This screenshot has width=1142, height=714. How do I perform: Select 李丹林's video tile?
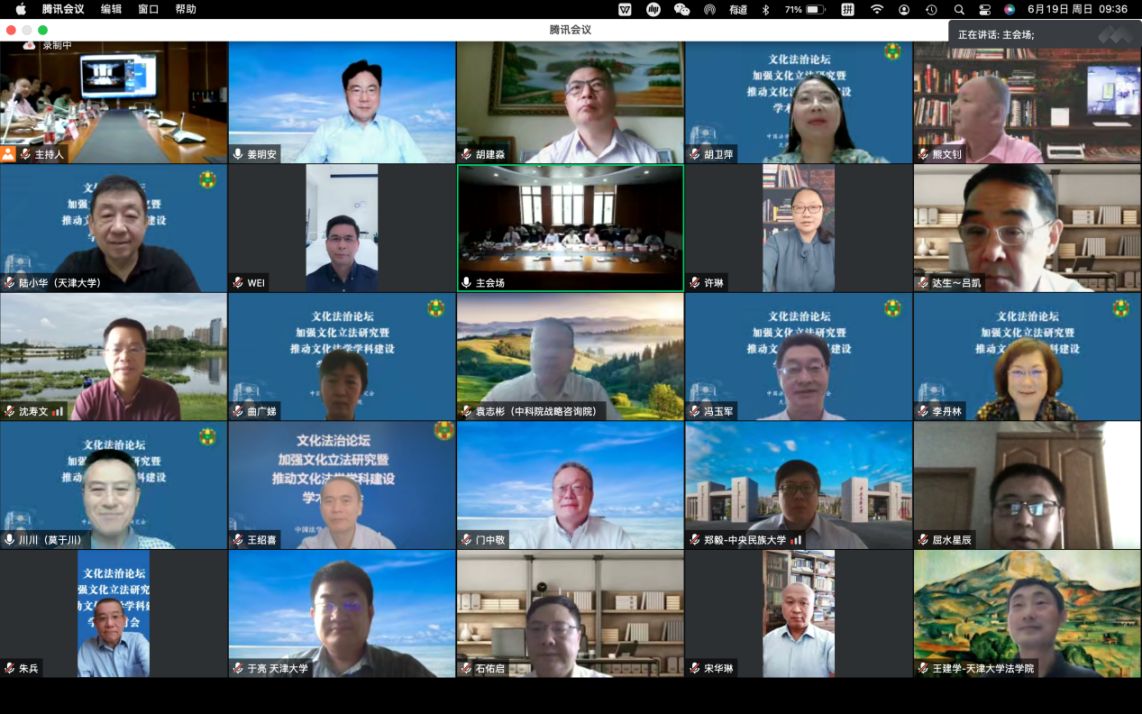tap(1027, 356)
